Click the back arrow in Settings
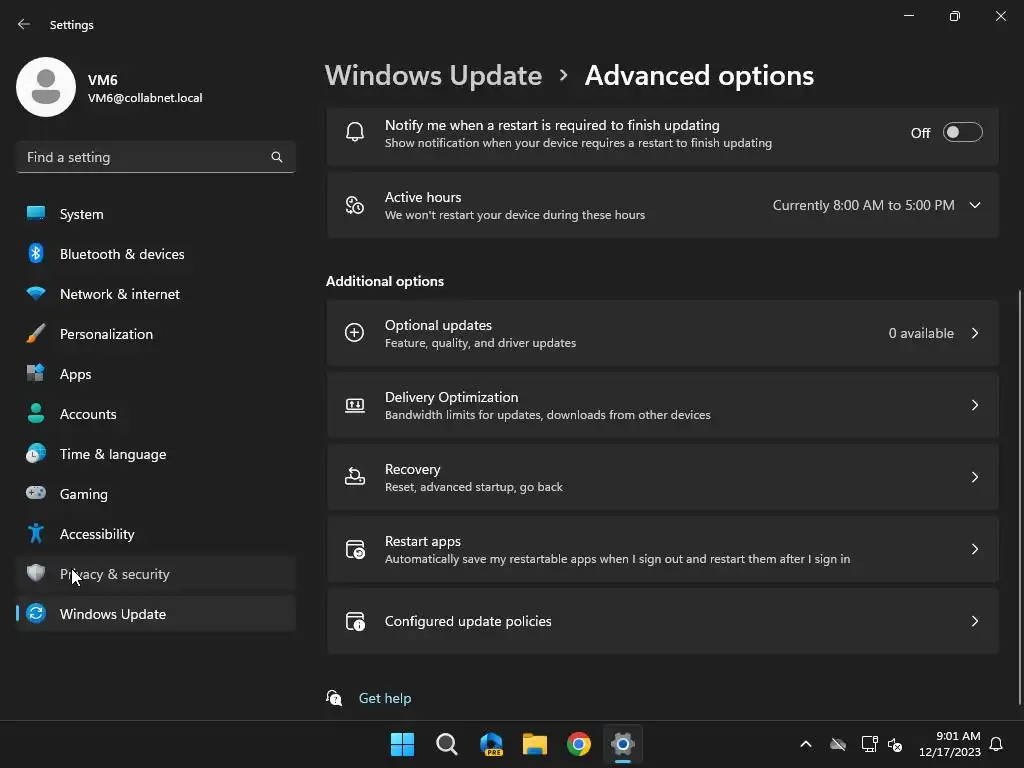This screenshot has height=768, width=1024. [x=24, y=24]
